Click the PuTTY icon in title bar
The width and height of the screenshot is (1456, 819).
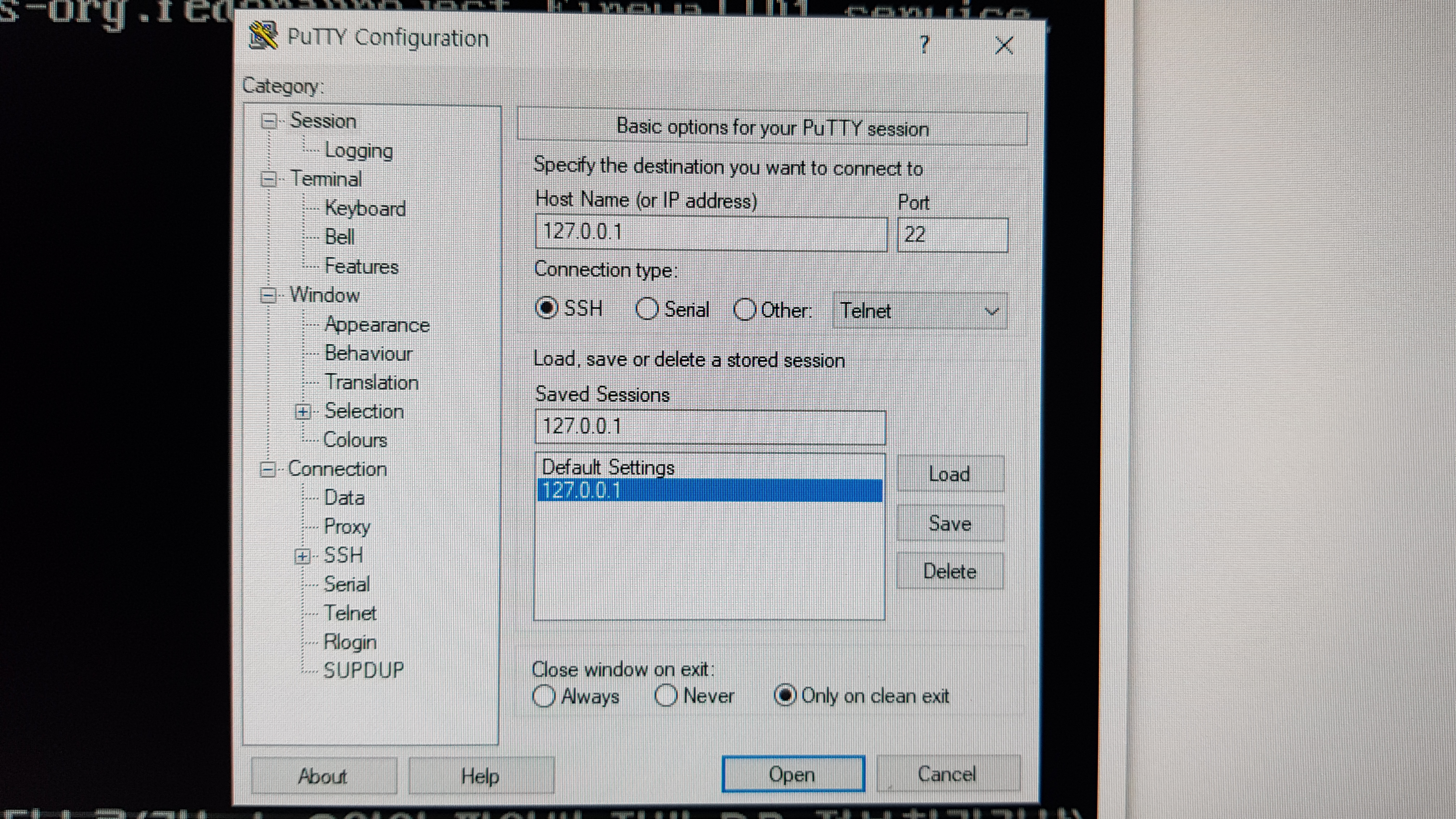click(x=263, y=36)
